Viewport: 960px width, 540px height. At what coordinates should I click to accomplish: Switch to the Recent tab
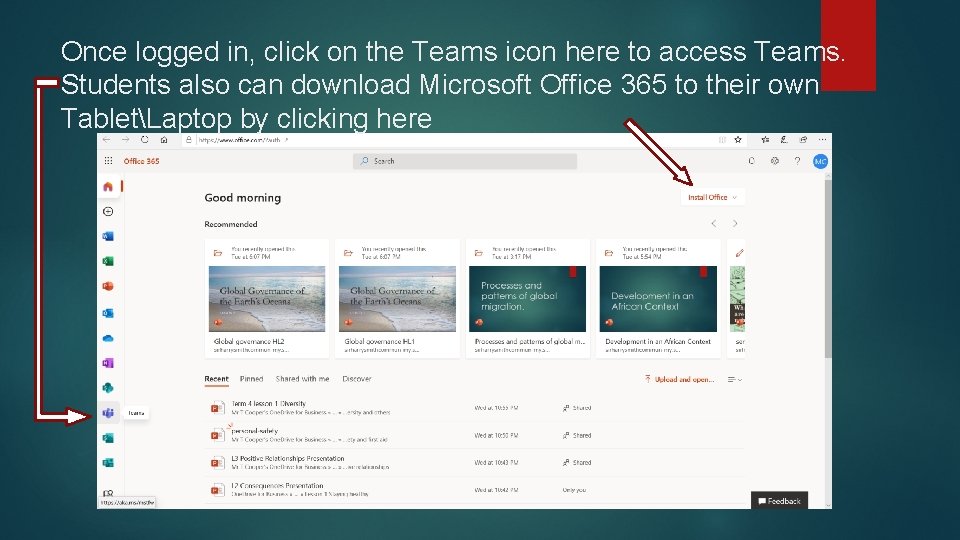pyautogui.click(x=216, y=379)
